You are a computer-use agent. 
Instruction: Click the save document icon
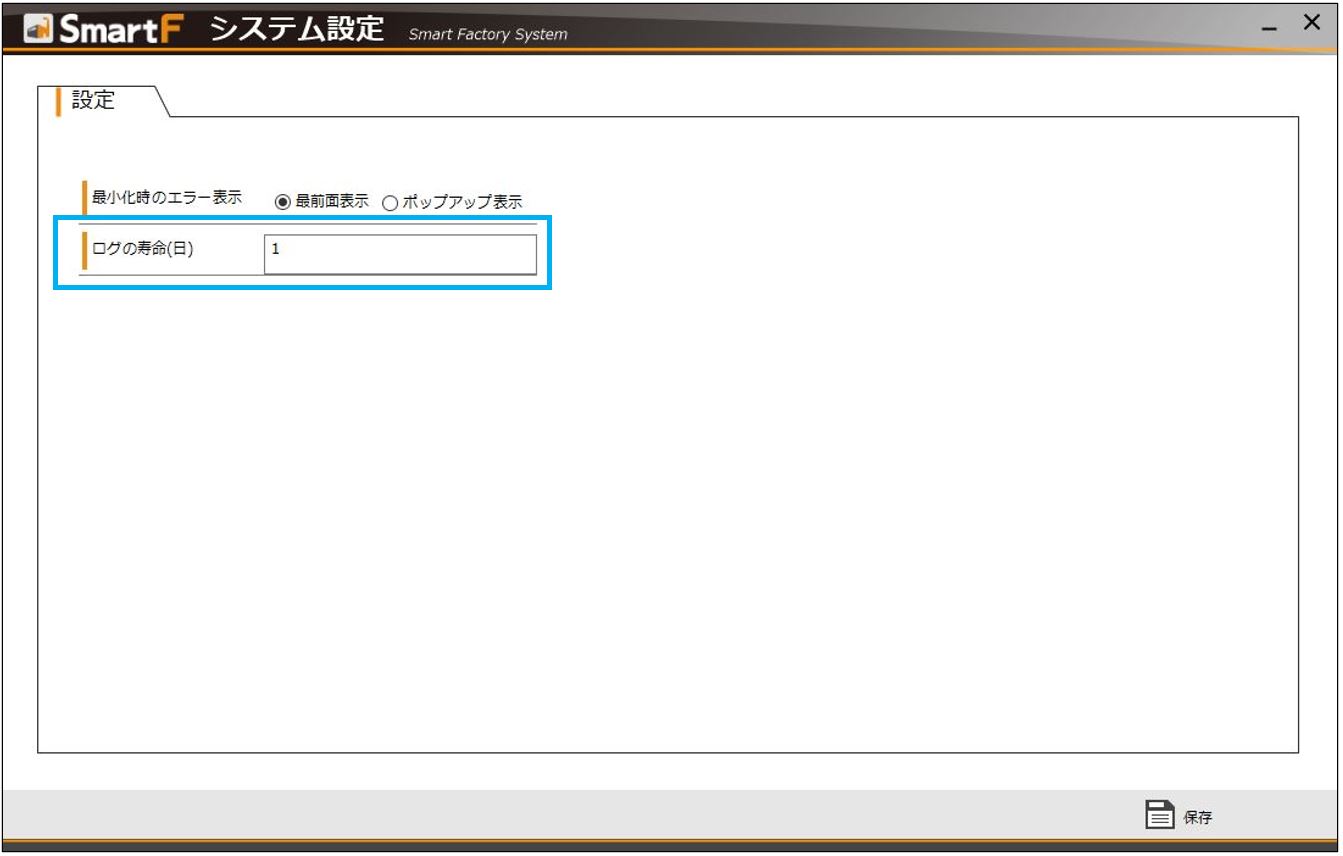pos(1158,815)
